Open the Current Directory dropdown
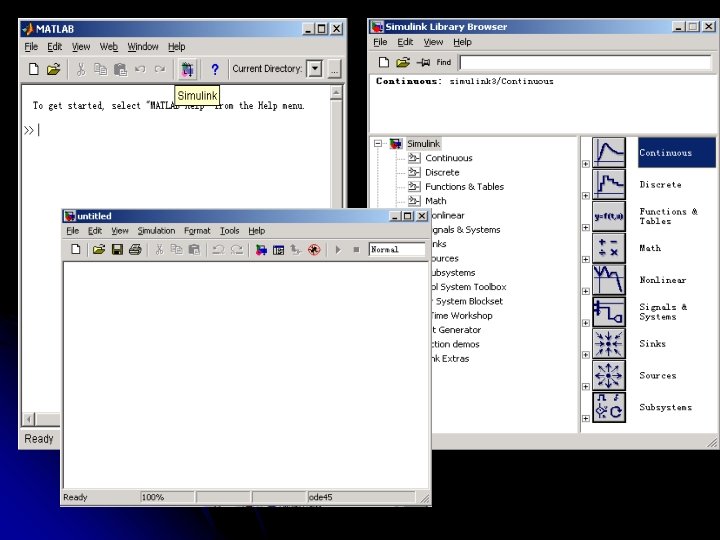The width and height of the screenshot is (720, 540). (315, 69)
